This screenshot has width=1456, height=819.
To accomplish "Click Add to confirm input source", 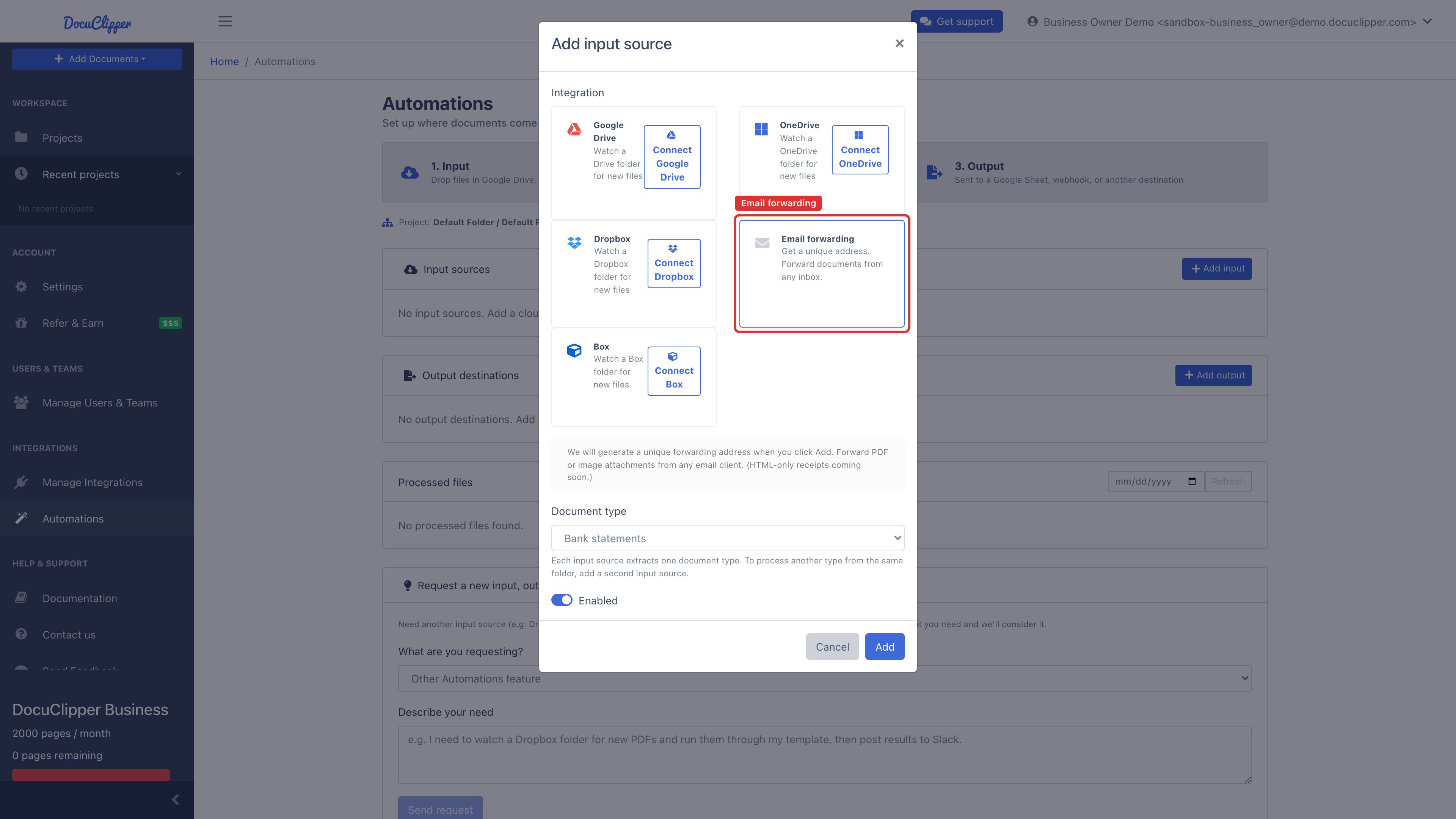I will click(885, 646).
